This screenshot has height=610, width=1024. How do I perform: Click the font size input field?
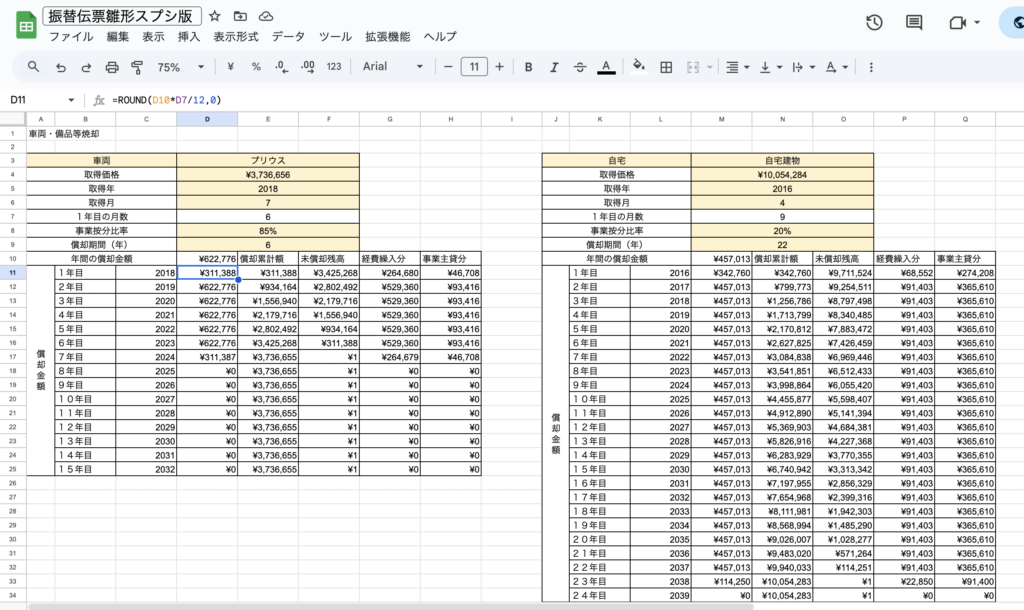[474, 67]
